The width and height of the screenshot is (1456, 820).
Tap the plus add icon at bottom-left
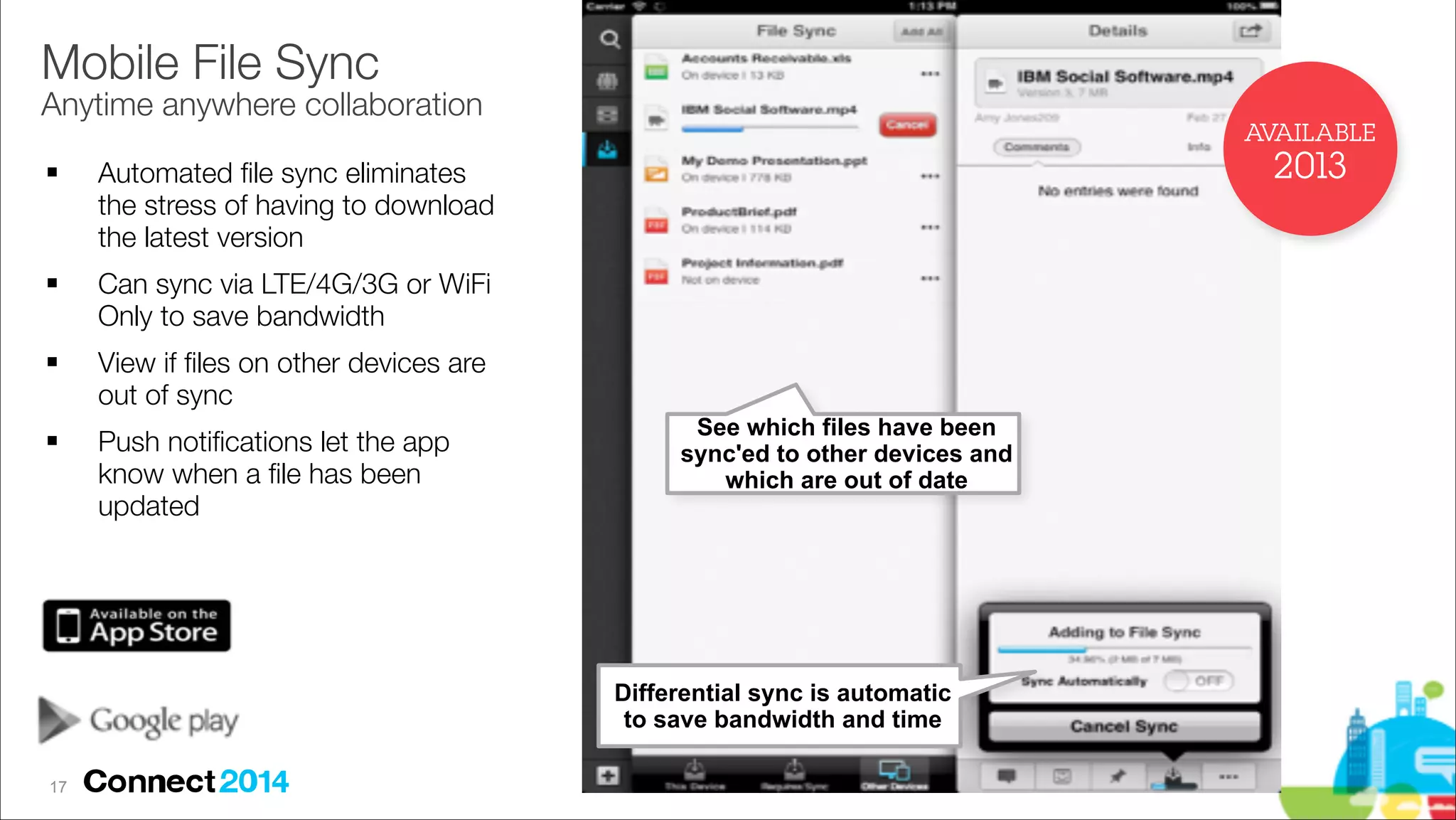click(x=608, y=775)
